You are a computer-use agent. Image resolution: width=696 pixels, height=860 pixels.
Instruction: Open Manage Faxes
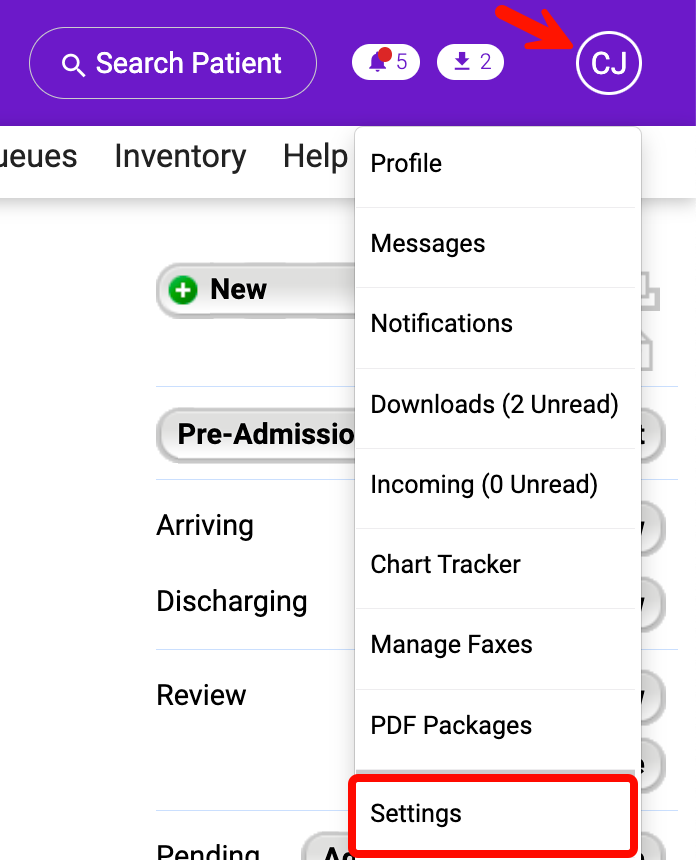pyautogui.click(x=451, y=645)
